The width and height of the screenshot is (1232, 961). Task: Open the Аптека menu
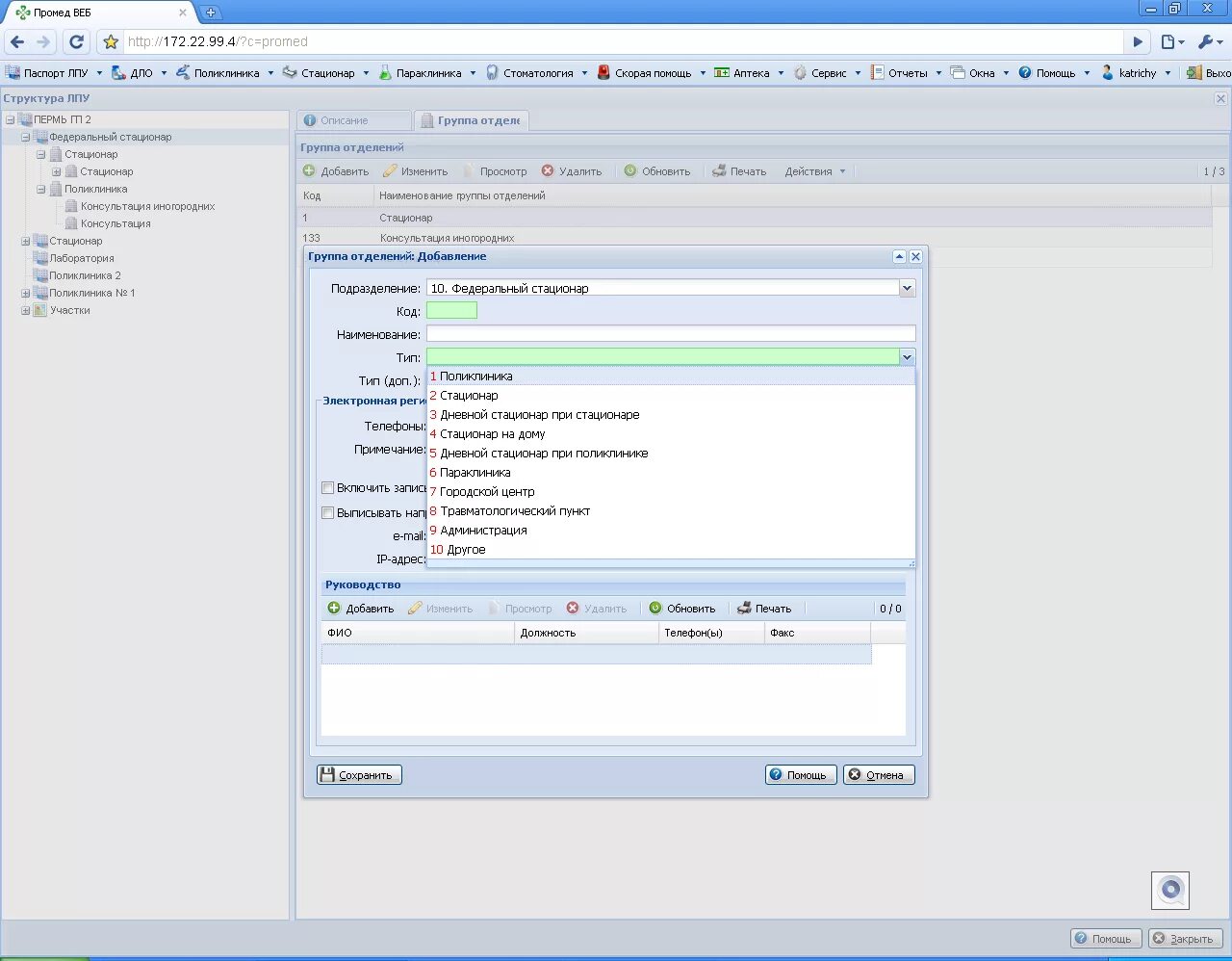749,73
